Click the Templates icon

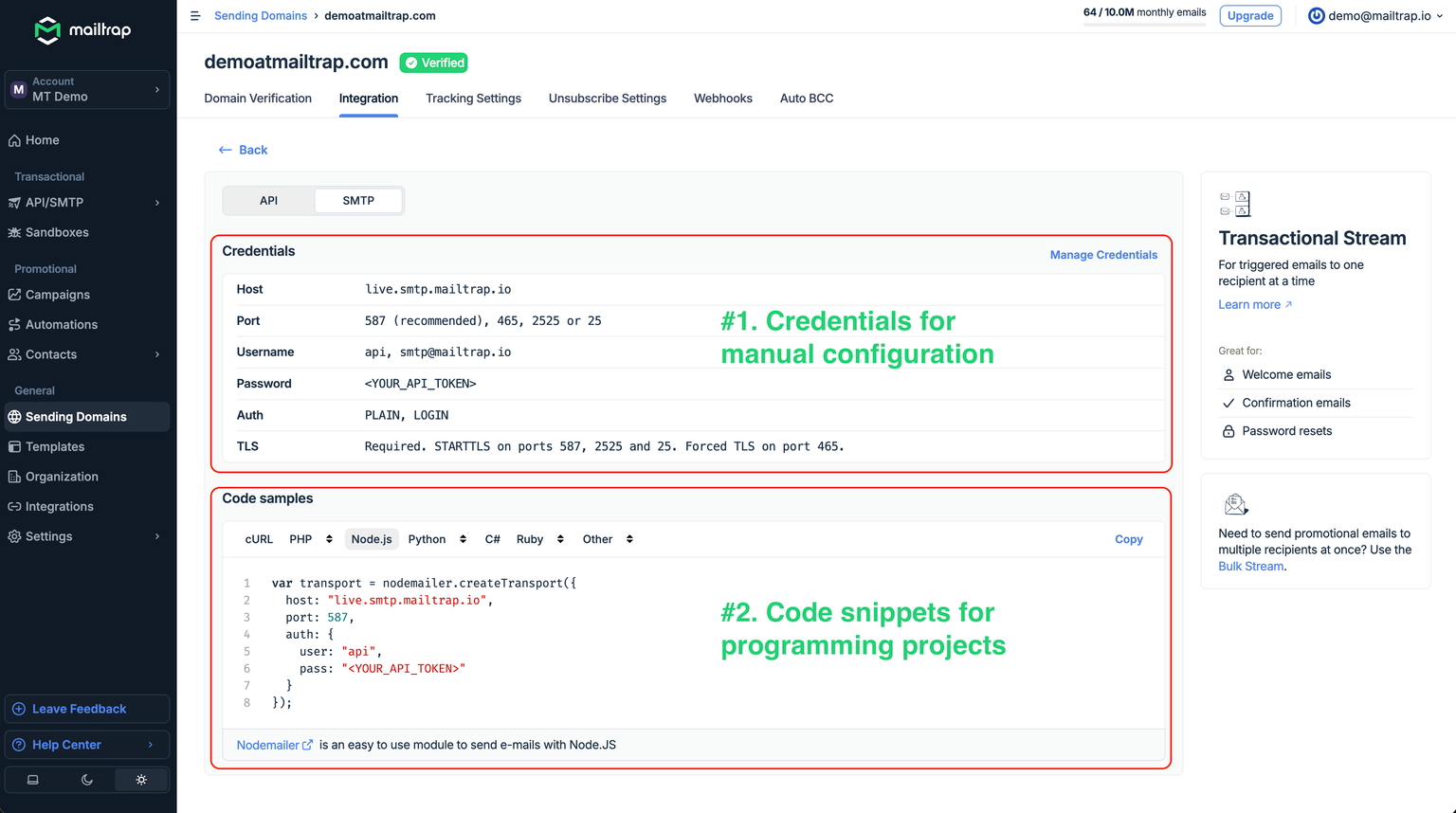(x=14, y=446)
